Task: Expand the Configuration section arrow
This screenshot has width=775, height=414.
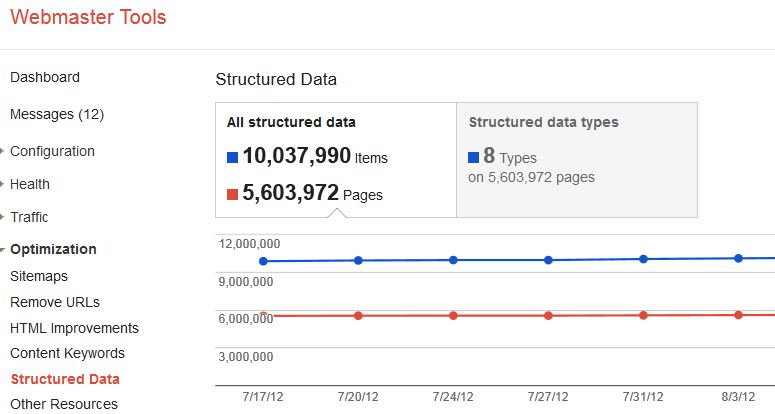Action: [x=4, y=152]
